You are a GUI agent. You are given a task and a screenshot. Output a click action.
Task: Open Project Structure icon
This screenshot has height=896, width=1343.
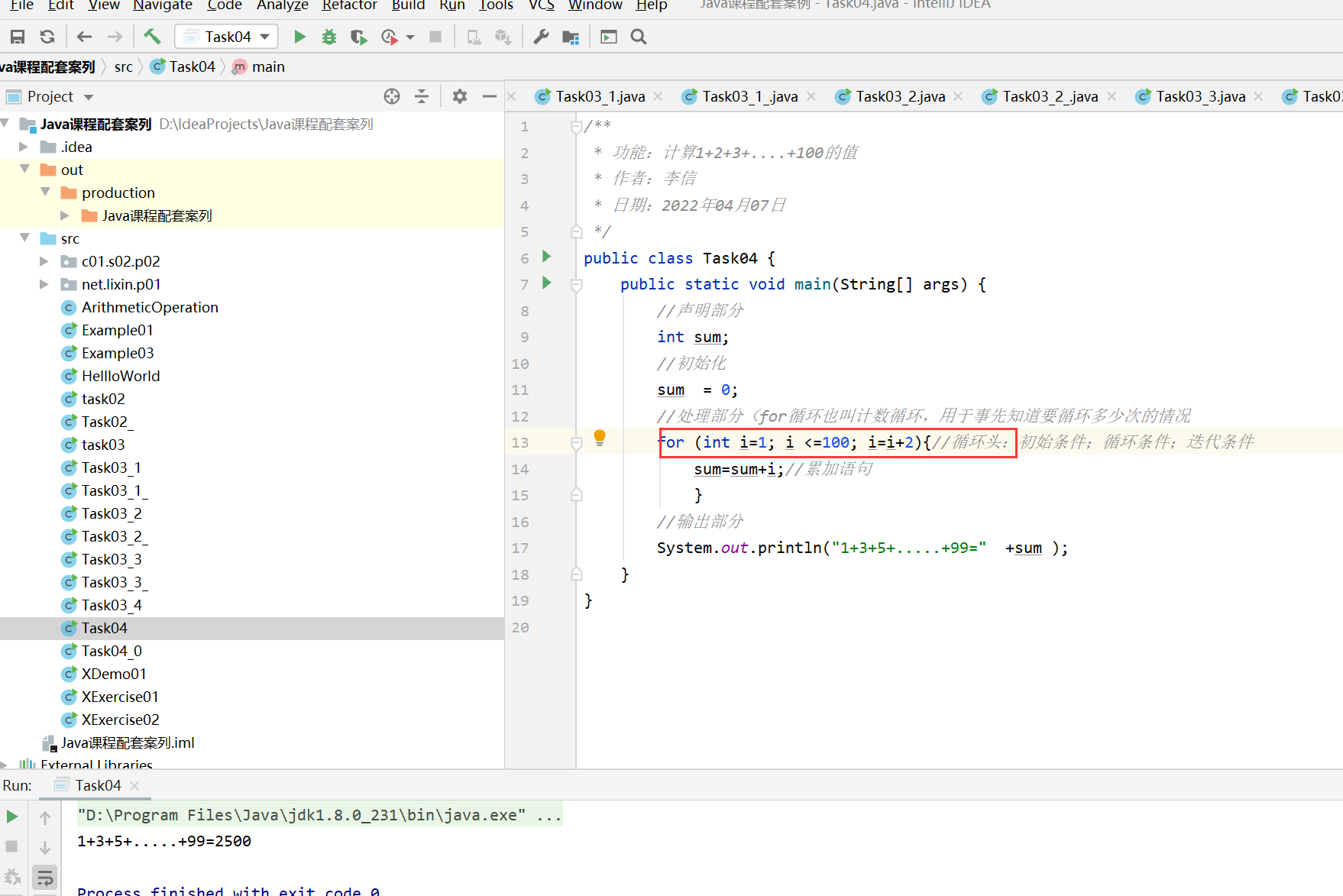tap(571, 37)
